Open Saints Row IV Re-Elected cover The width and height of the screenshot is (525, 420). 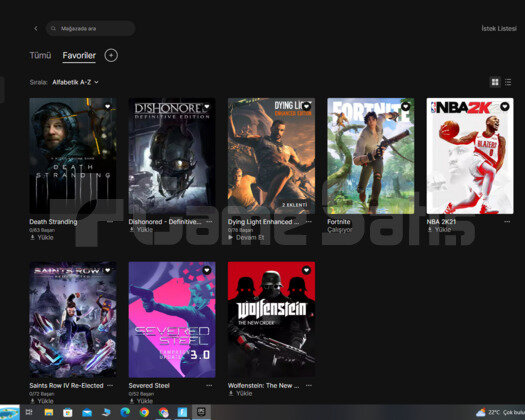(73, 320)
